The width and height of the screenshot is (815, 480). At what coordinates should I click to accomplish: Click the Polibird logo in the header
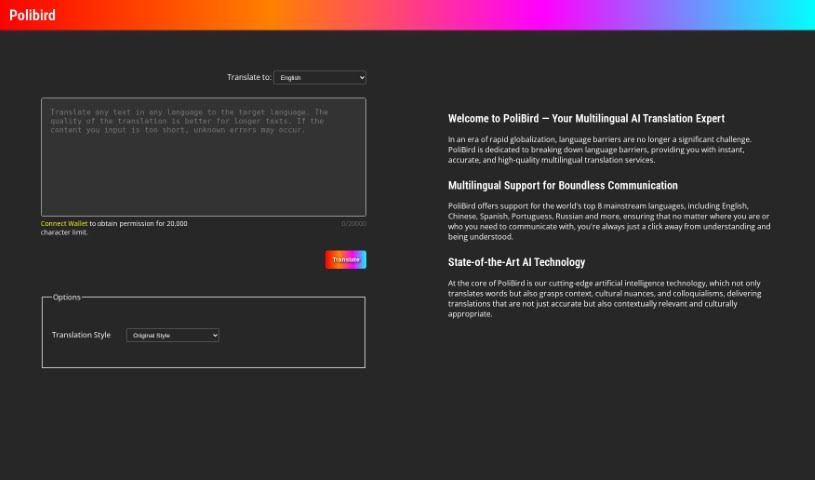(32, 15)
